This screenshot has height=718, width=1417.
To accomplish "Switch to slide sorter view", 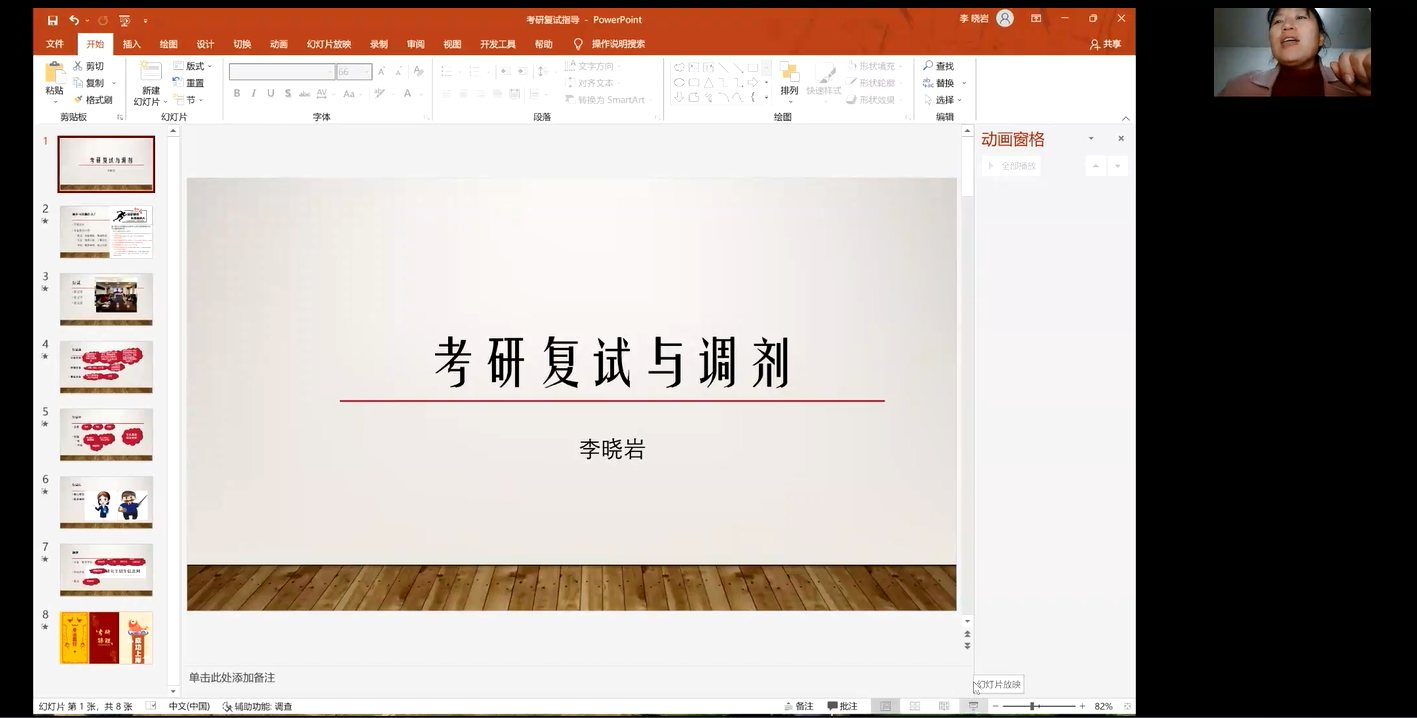I will 914,706.
